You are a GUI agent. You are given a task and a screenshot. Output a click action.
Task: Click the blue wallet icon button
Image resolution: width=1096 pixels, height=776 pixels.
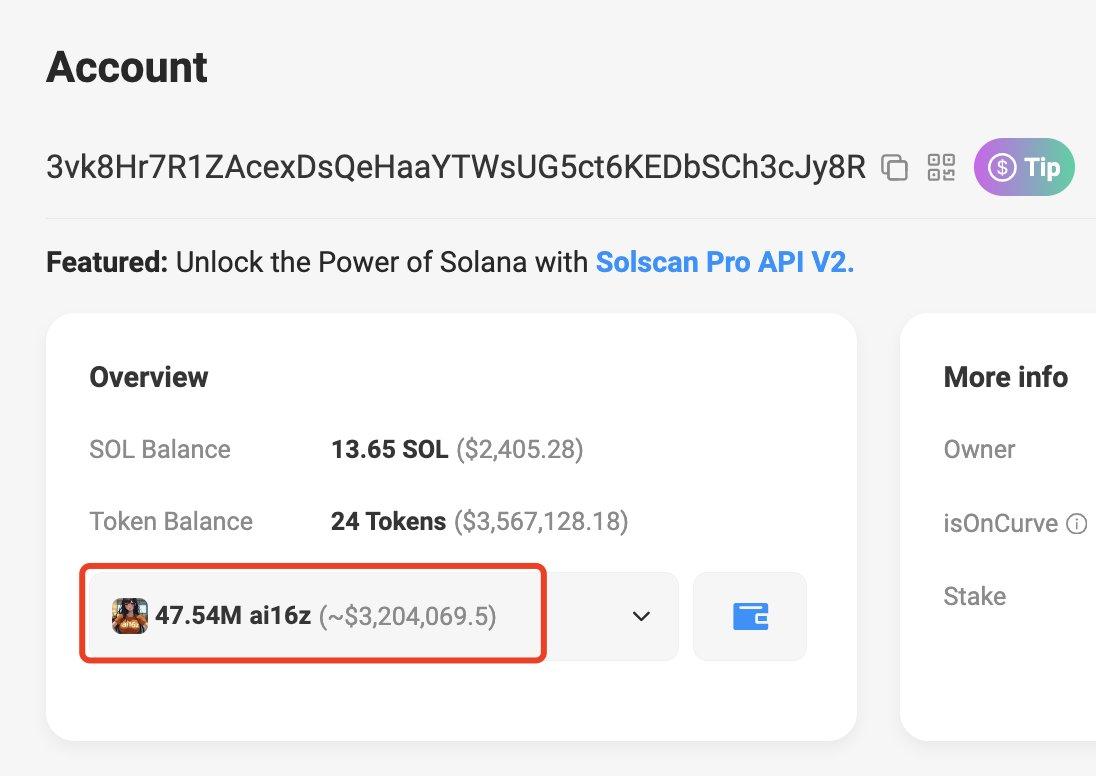pyautogui.click(x=749, y=616)
